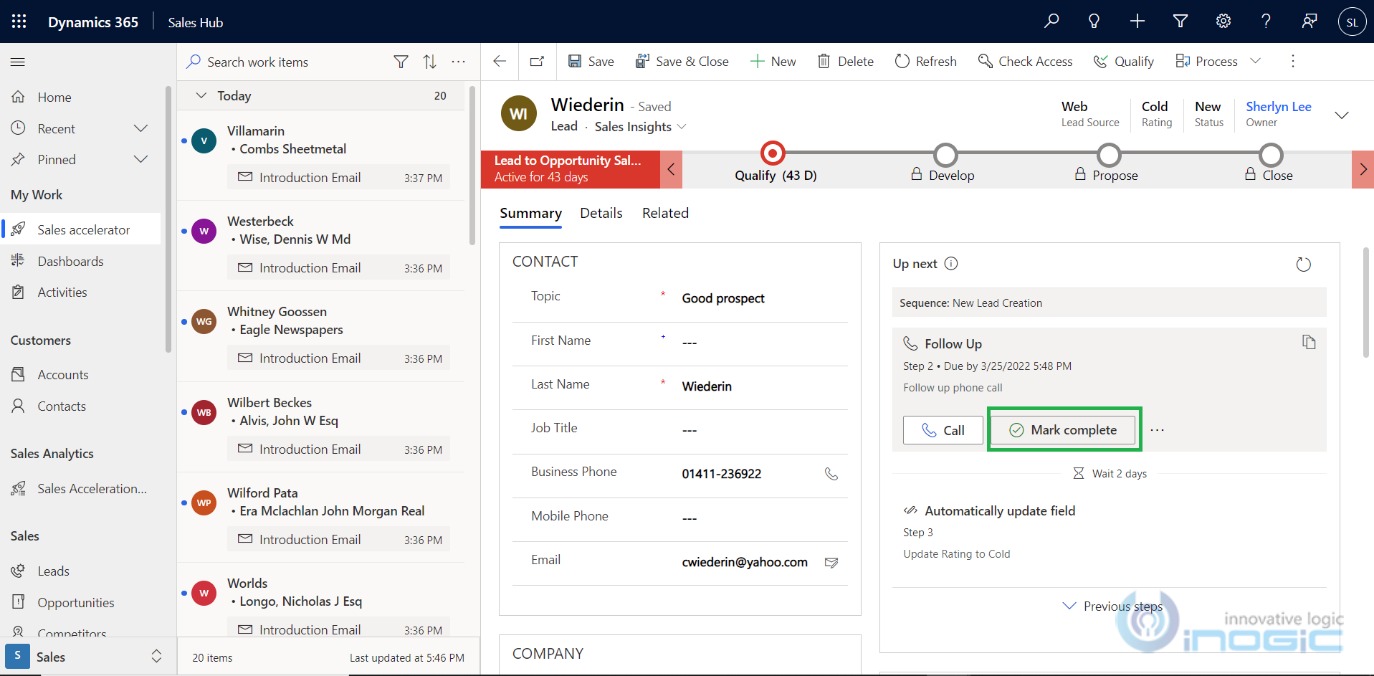
Task: Click the Qualify command
Action: [x=1123, y=61]
